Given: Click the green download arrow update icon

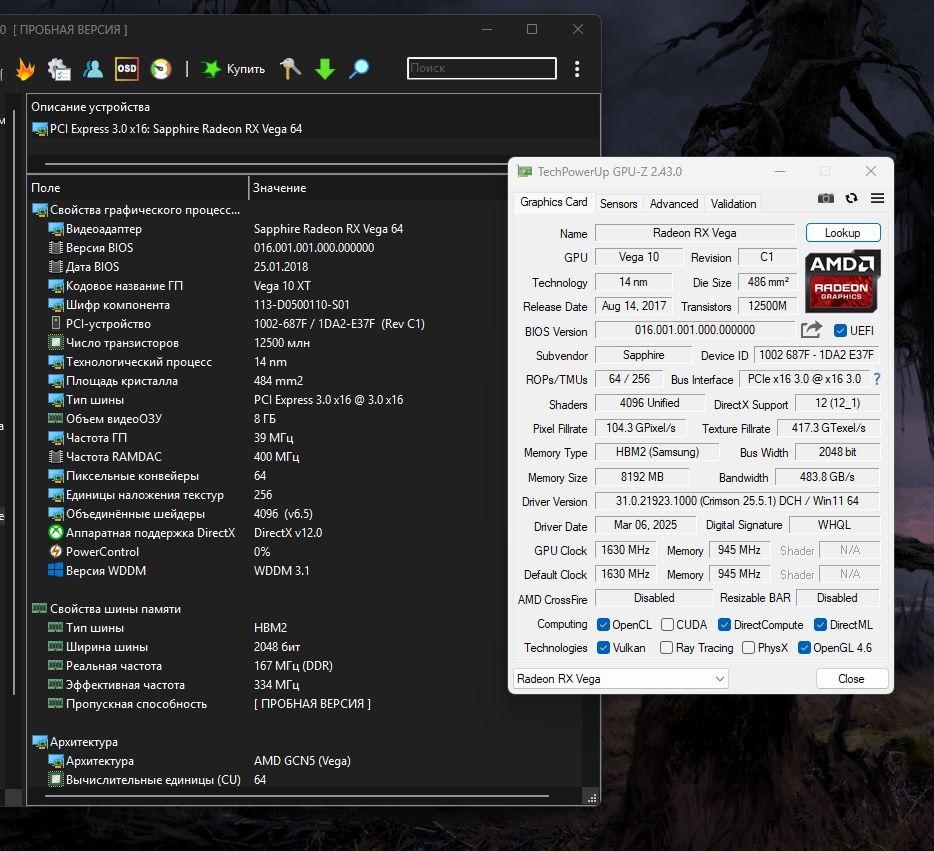Looking at the screenshot, I should [325, 69].
